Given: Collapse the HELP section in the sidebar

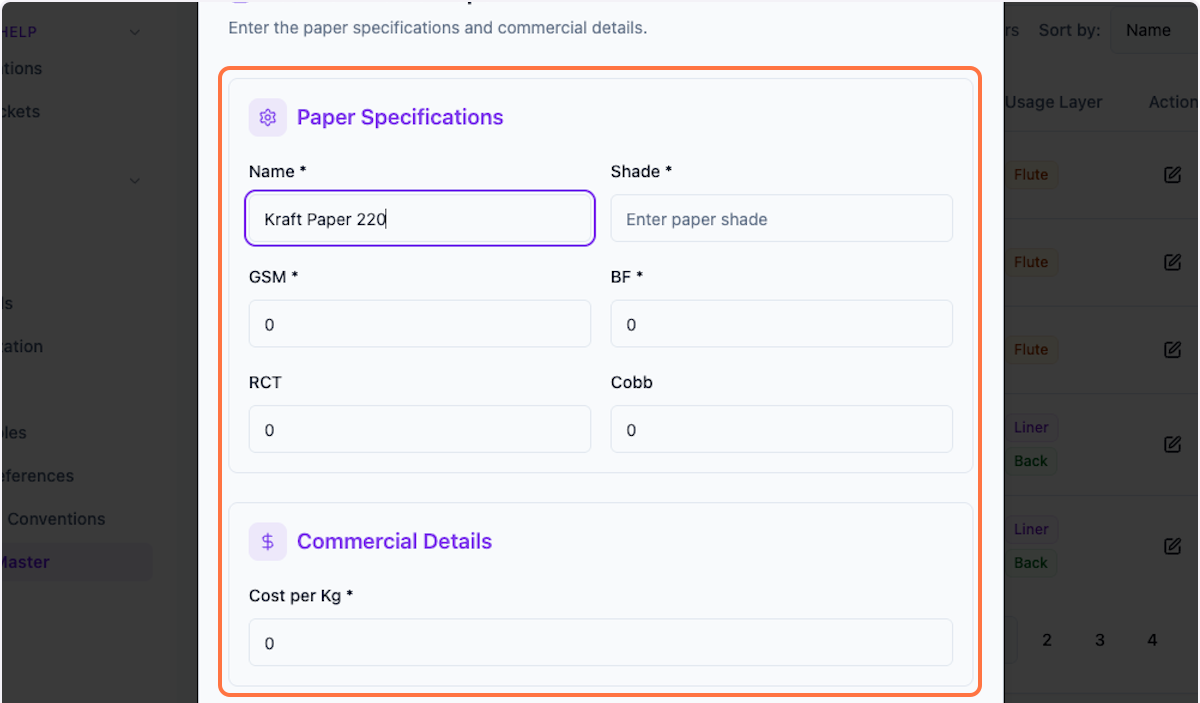Looking at the screenshot, I should coord(134,31).
